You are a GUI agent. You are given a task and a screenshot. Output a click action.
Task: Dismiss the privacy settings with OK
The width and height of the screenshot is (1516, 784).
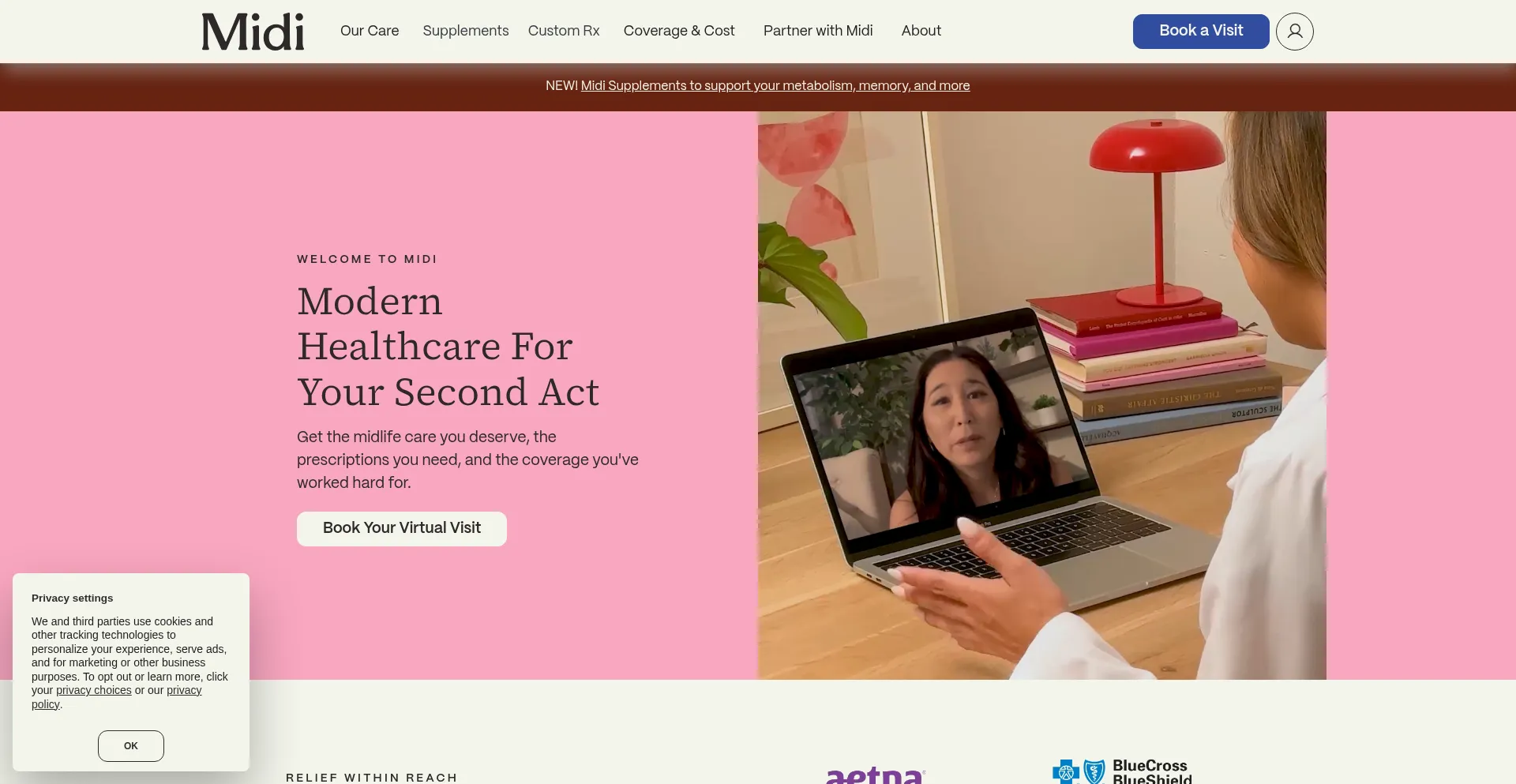131,746
